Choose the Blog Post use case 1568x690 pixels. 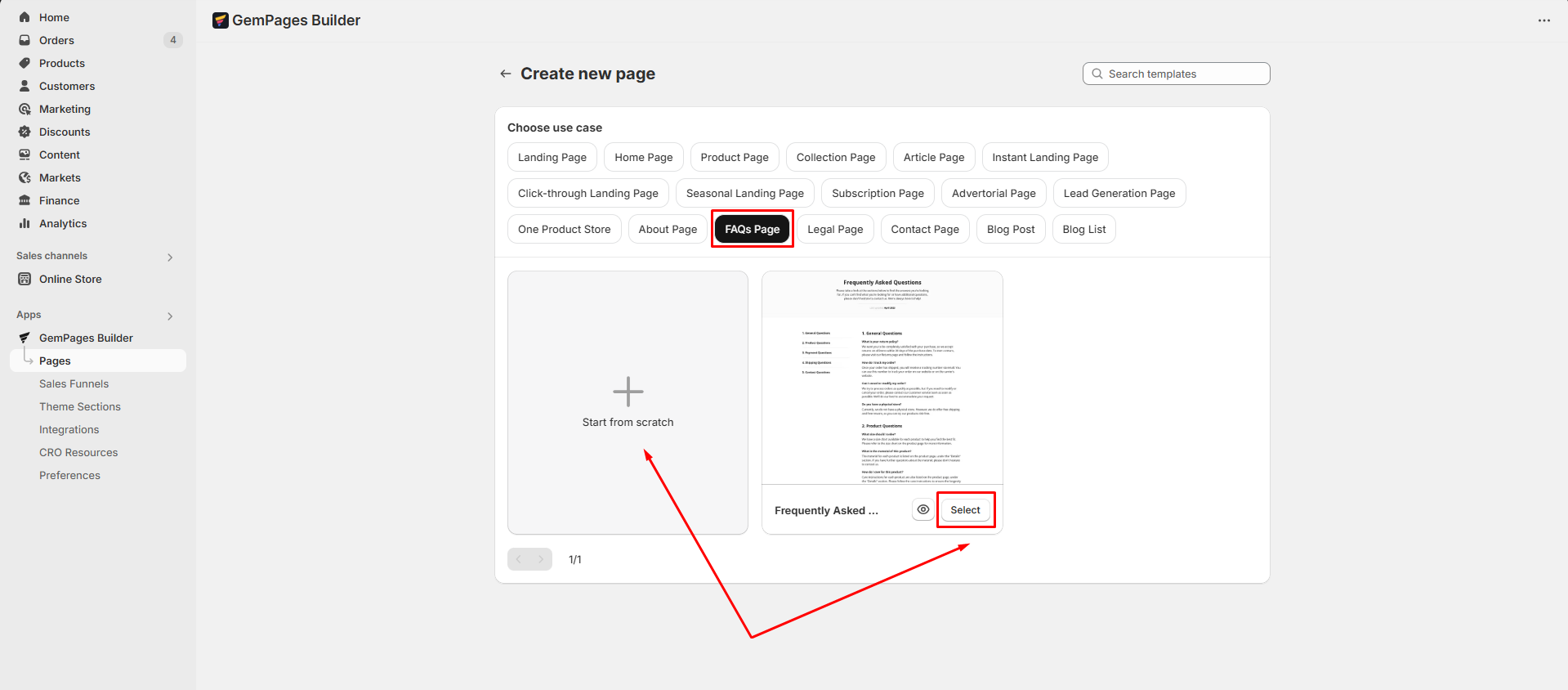[x=1010, y=229]
